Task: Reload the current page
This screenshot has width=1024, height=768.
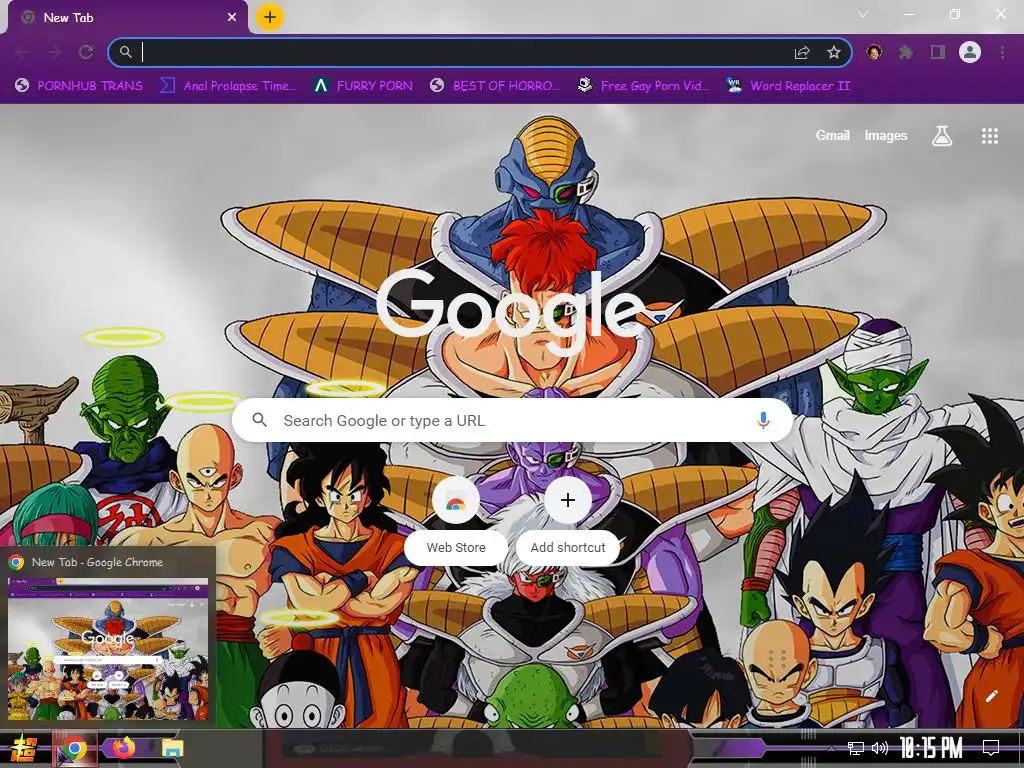Action: 86,52
